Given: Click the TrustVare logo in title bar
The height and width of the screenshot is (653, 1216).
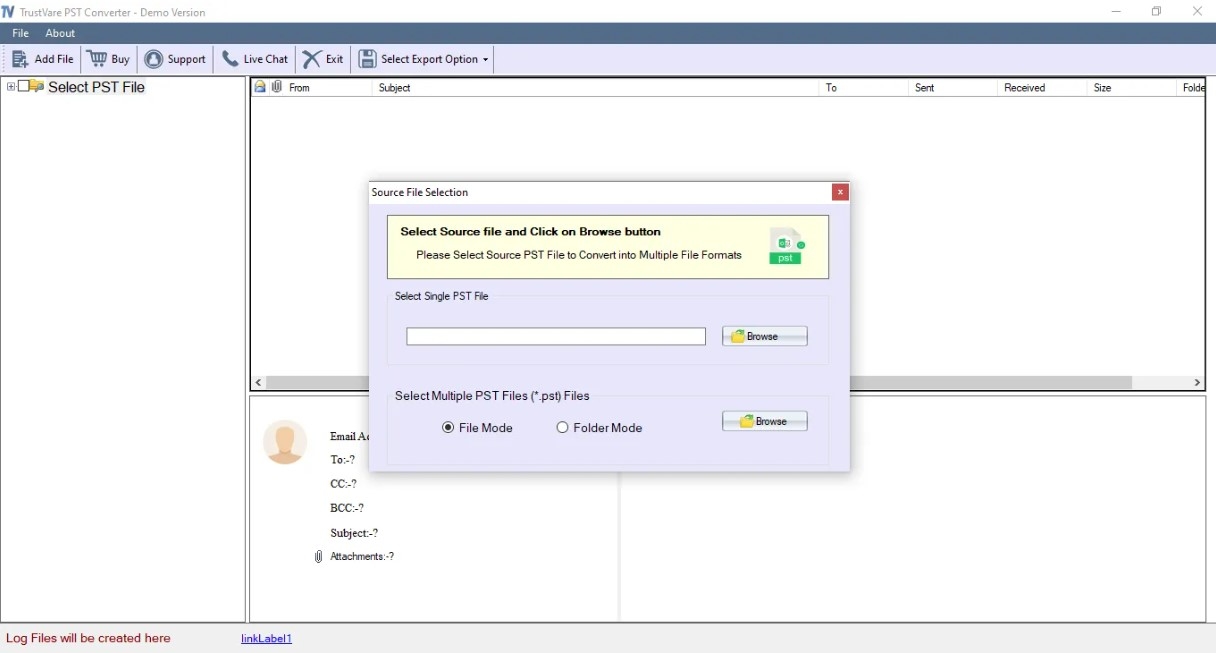Looking at the screenshot, I should [8, 12].
